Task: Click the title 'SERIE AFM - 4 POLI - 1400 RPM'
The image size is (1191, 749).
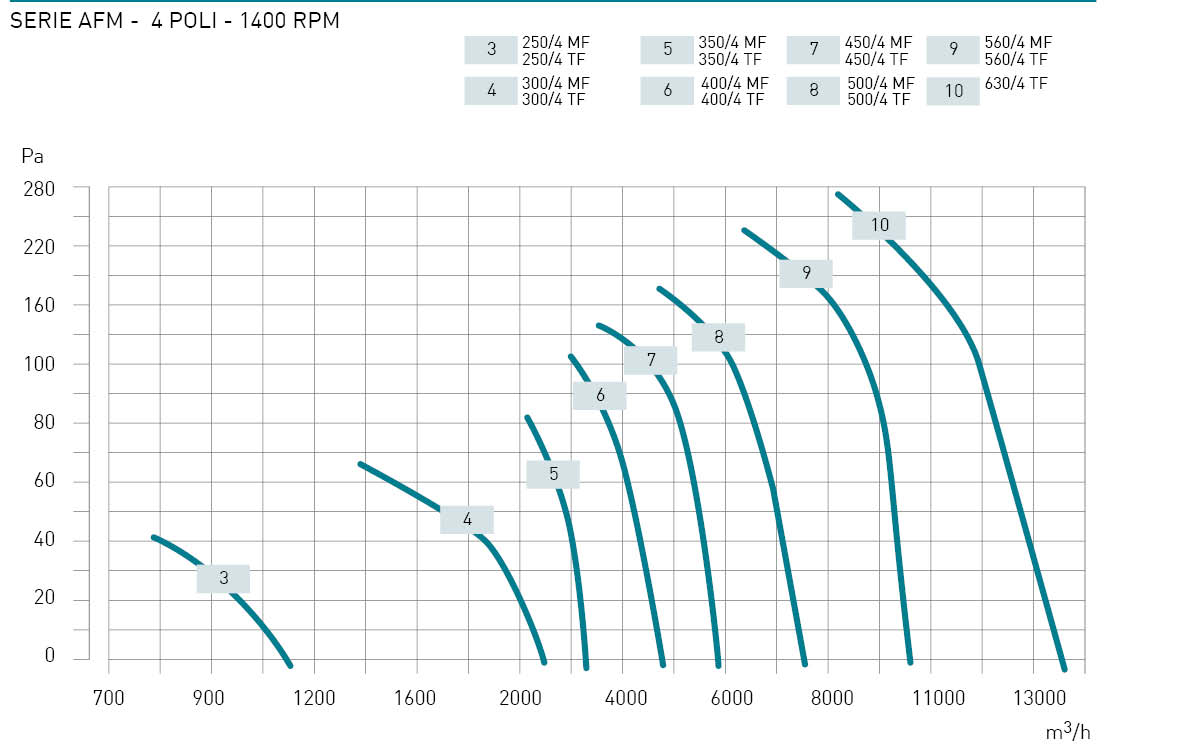Action: [175, 21]
